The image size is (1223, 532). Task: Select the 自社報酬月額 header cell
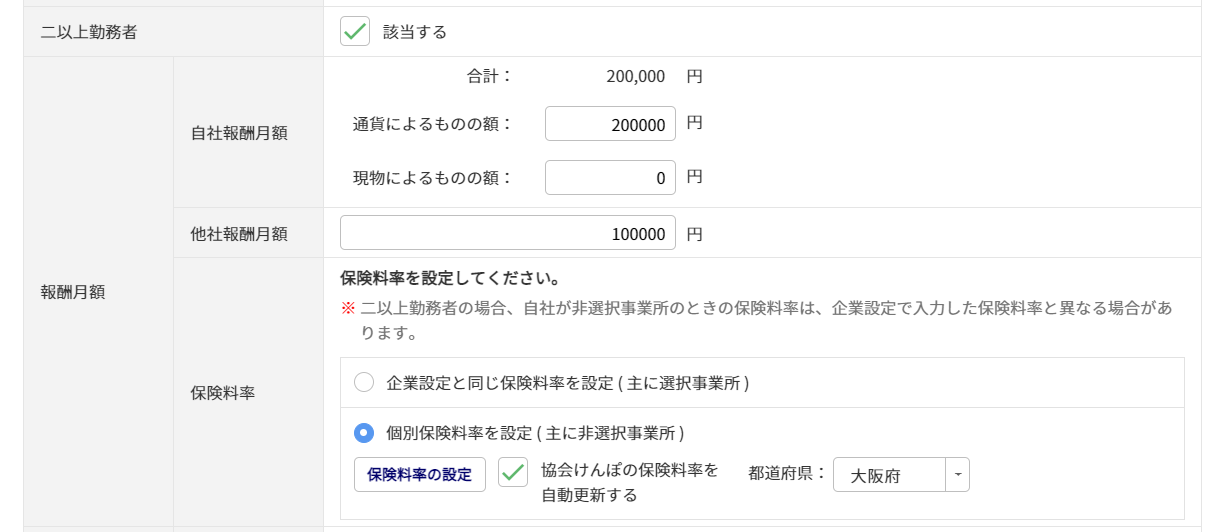pyautogui.click(x=239, y=132)
